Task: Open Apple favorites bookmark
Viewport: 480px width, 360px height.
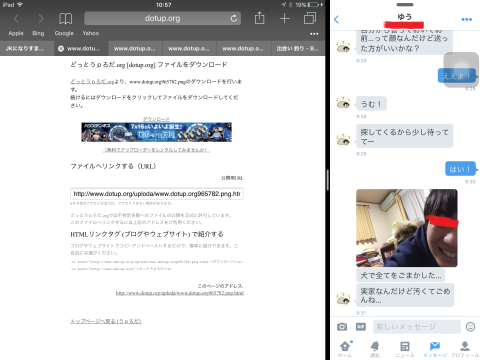Action: [x=16, y=33]
